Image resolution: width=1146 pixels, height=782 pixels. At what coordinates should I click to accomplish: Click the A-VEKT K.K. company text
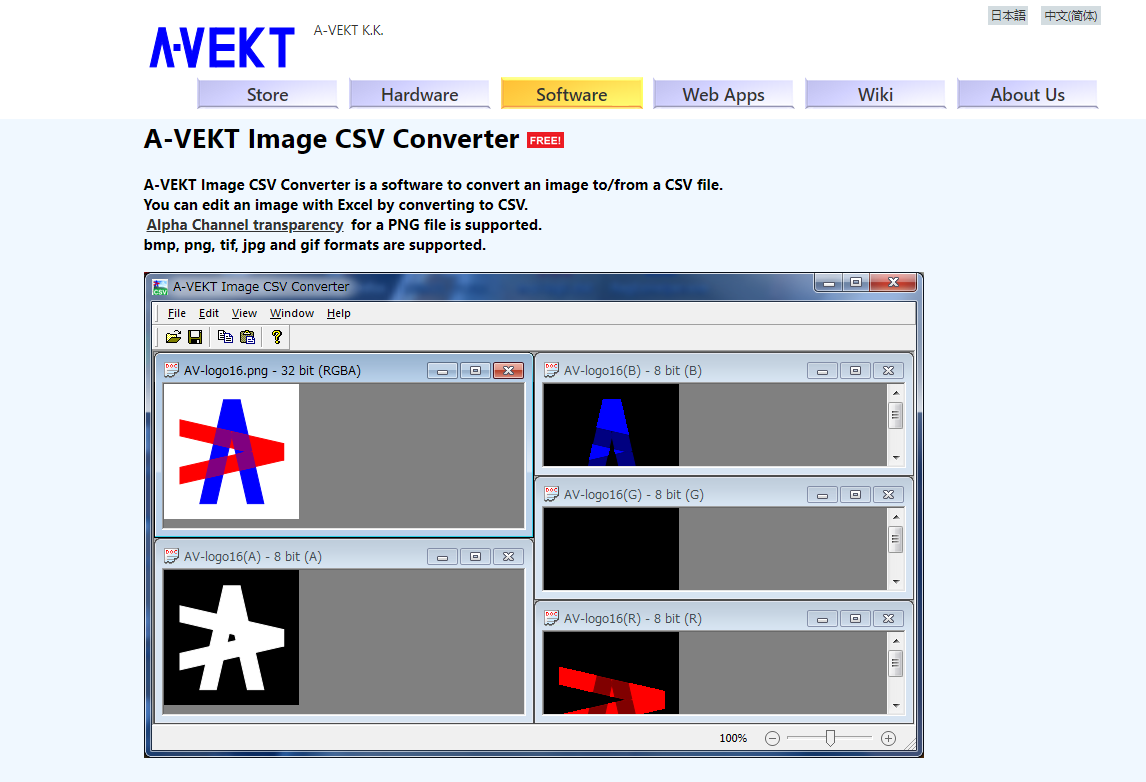[x=349, y=30]
